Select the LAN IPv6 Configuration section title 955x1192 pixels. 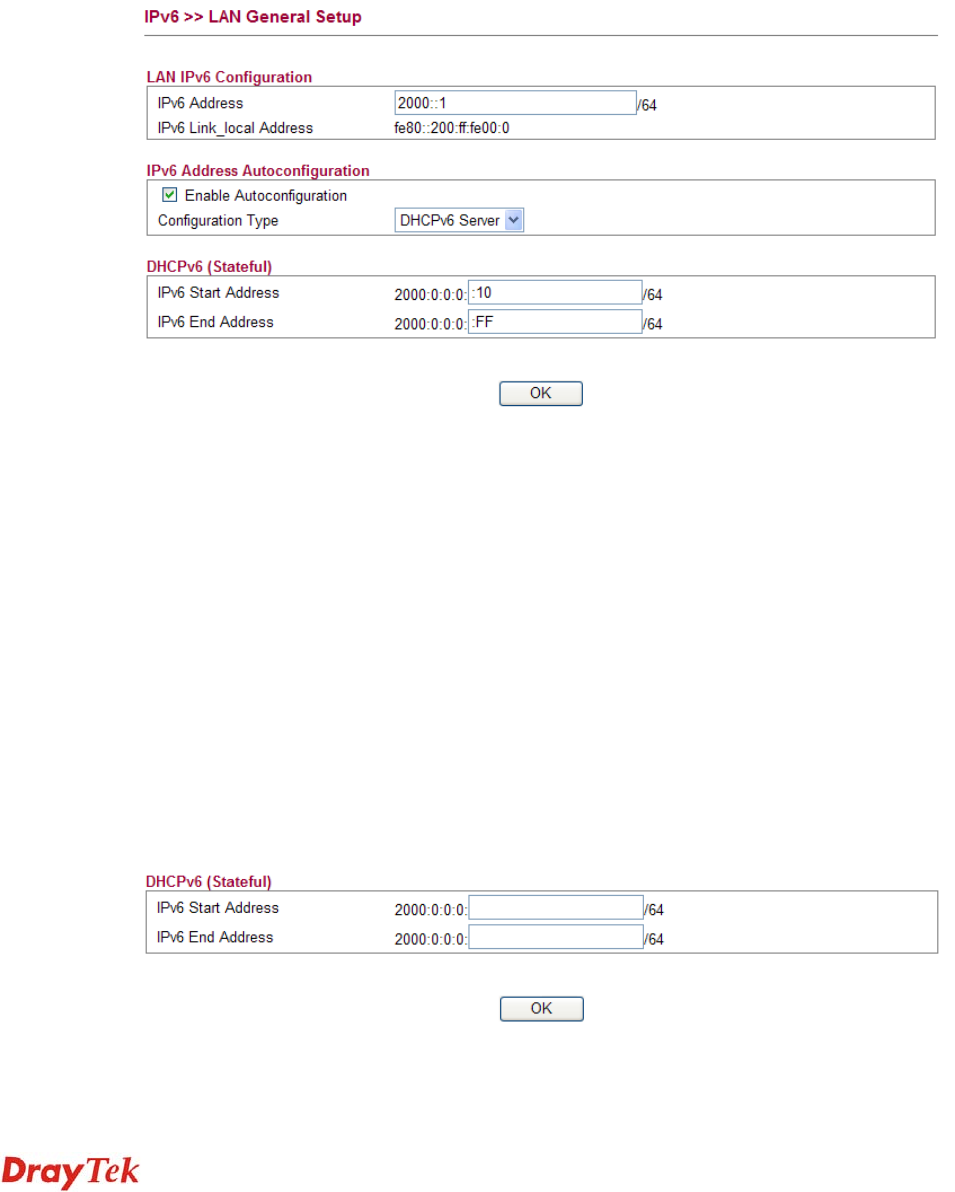[229, 77]
